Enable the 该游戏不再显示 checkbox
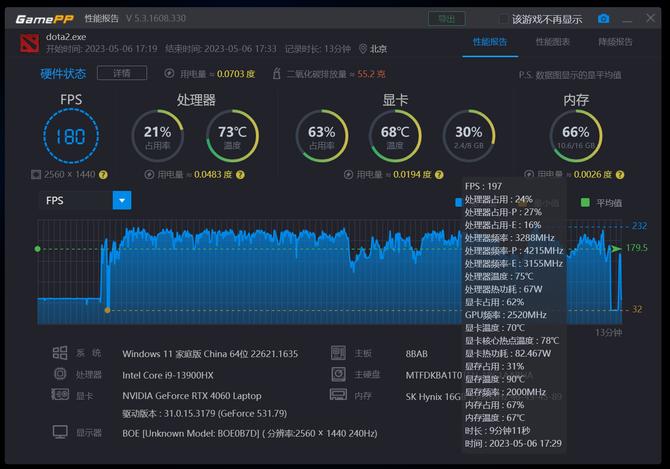The image size is (670, 469). [503, 19]
